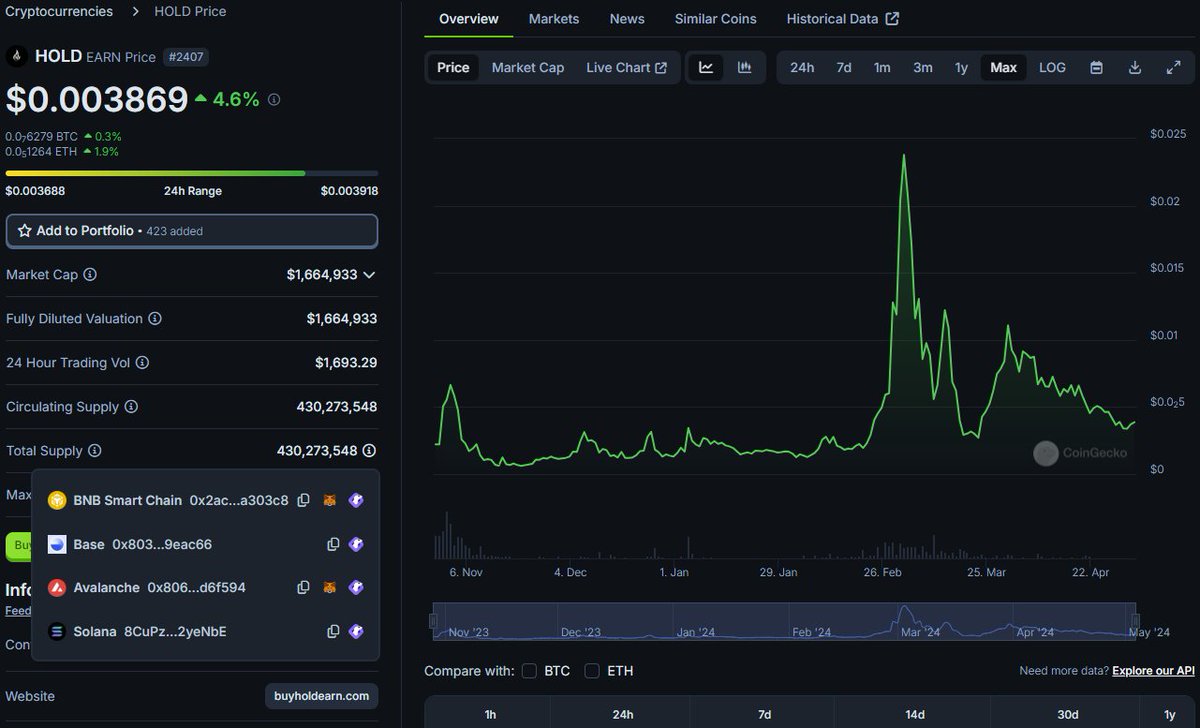This screenshot has height=728, width=1200.
Task: Add BNB Smart Chain token to MetaMask
Action: click(x=329, y=500)
